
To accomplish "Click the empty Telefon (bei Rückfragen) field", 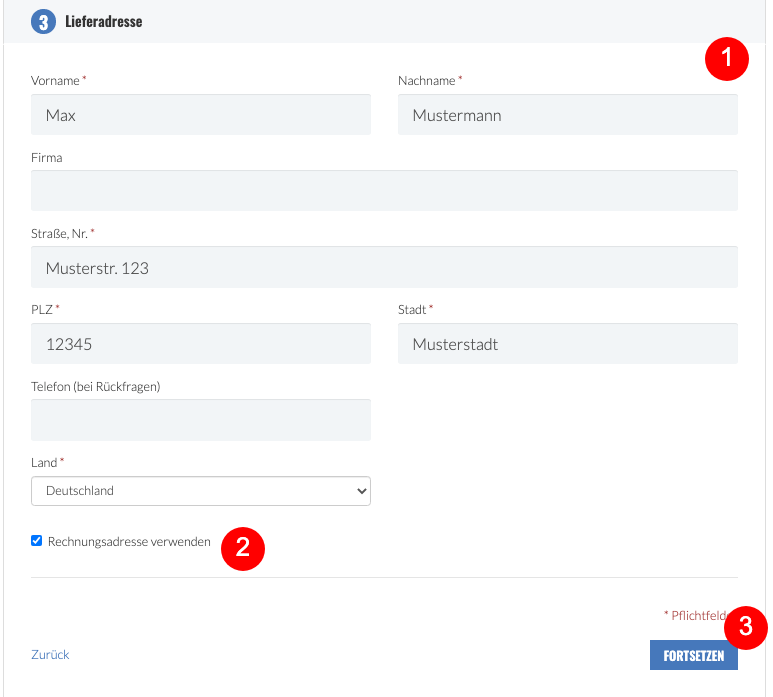I will point(201,420).
